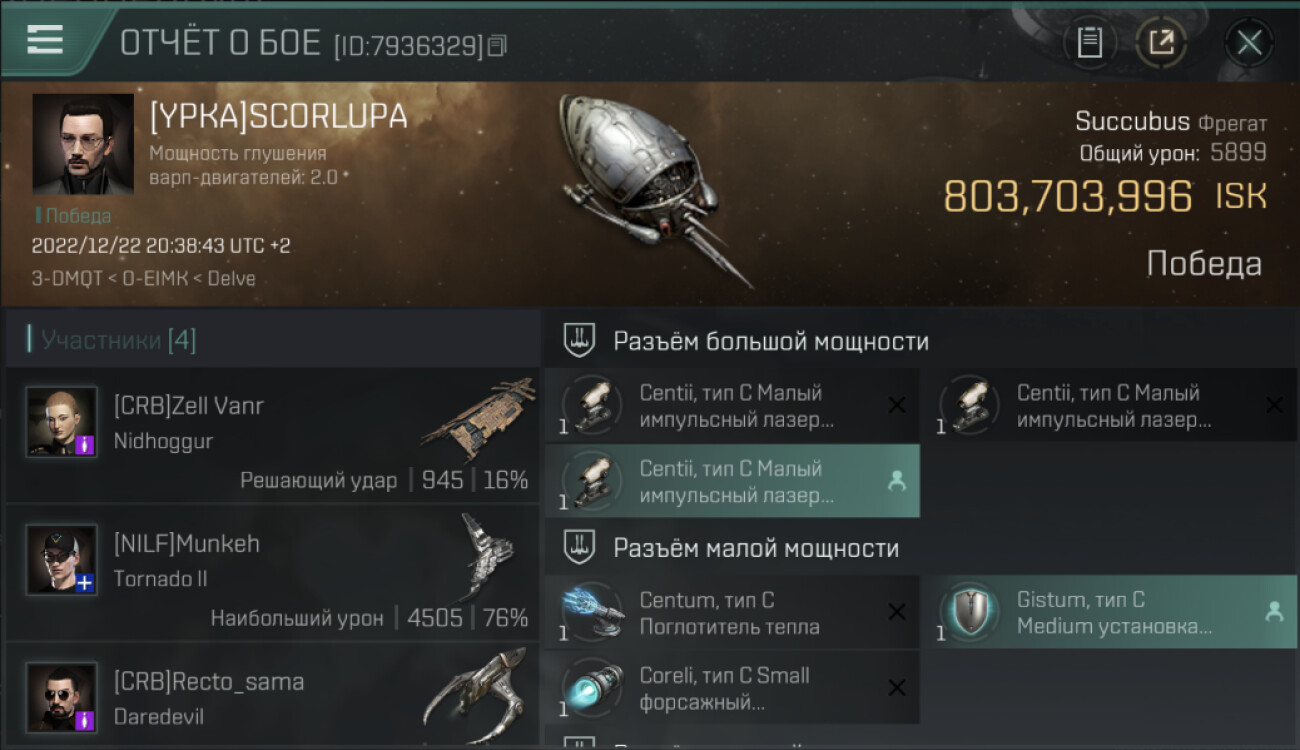Toggle the pilot marker on highlighted Centii laser
This screenshot has height=750, width=1300.
tap(897, 481)
